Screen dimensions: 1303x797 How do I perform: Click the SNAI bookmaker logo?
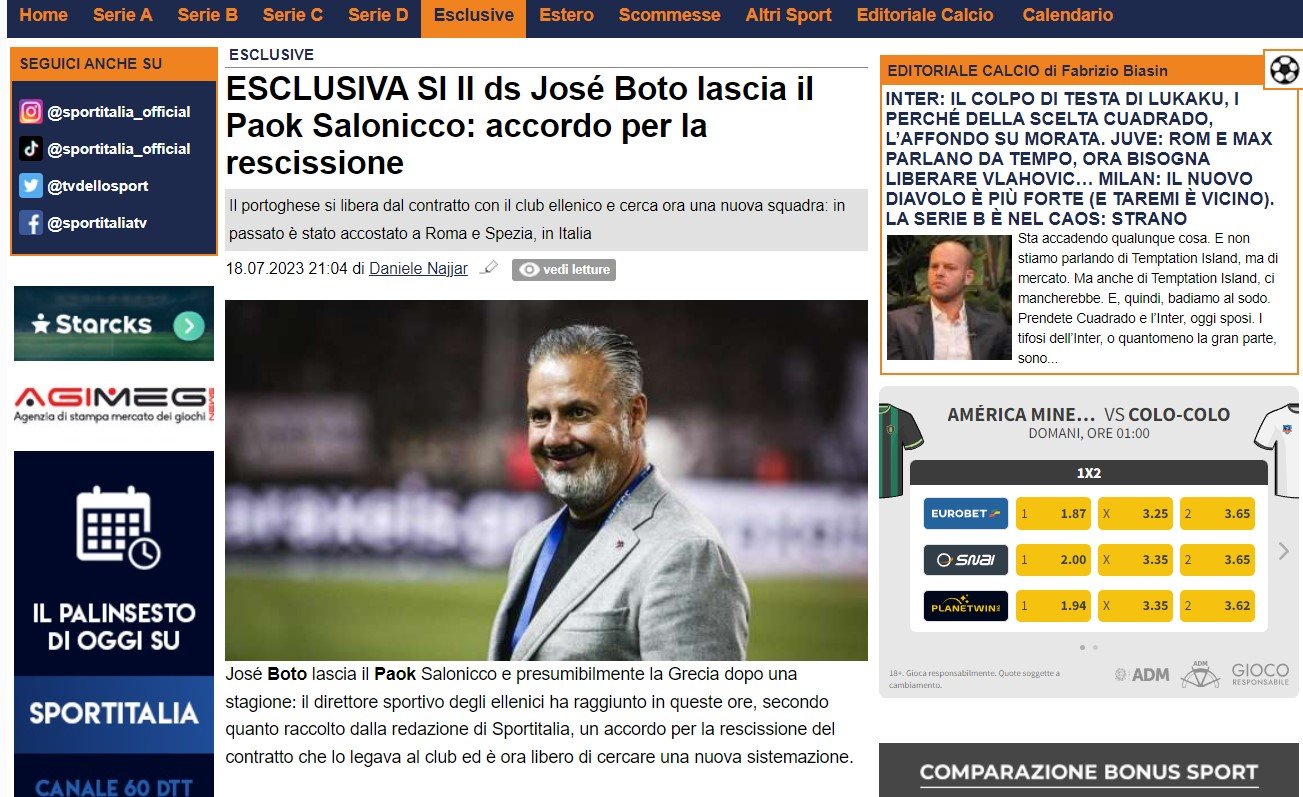click(966, 560)
